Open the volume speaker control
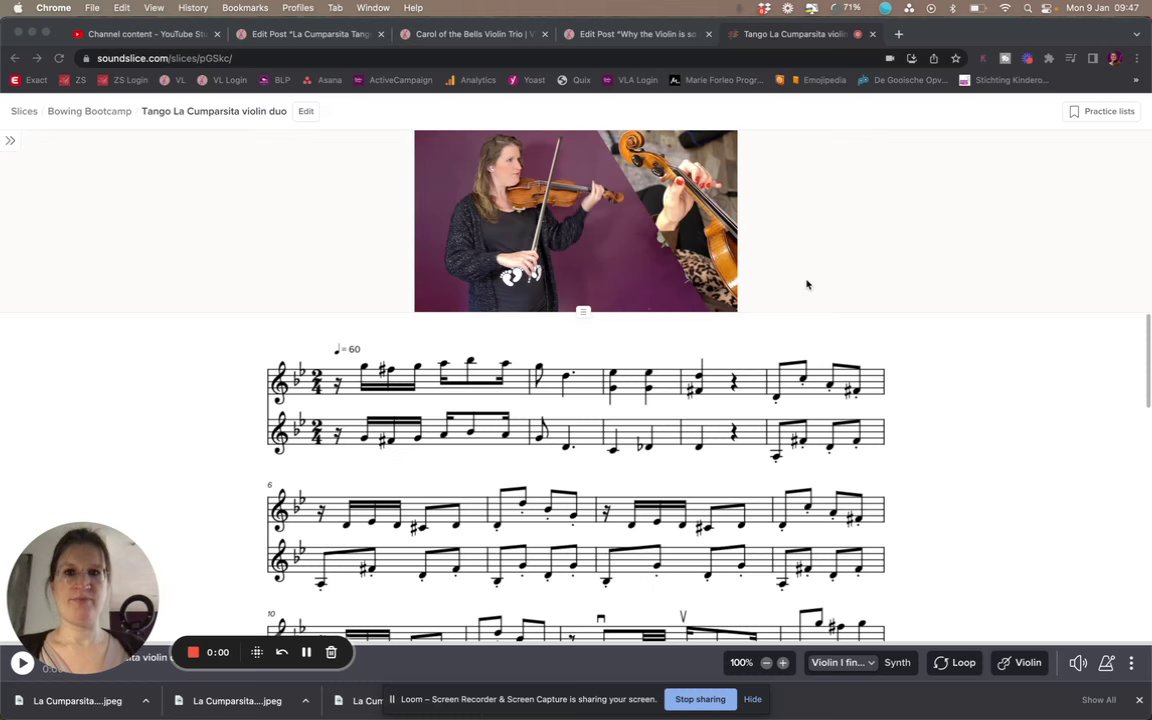Screen dimensions: 1152x720 [1078, 663]
